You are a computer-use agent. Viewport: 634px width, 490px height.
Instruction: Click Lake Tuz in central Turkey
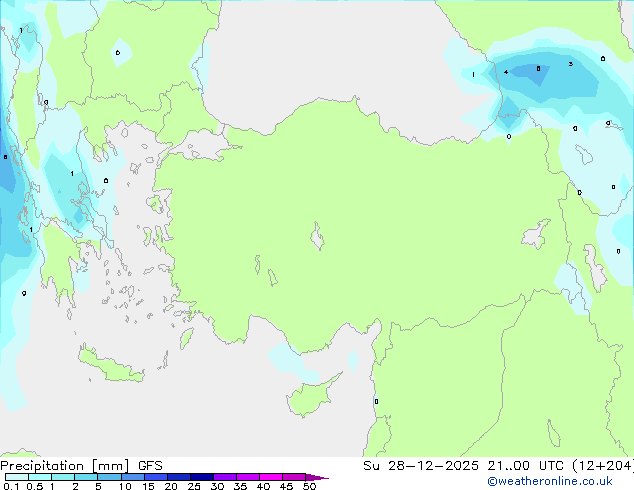[x=317, y=237]
